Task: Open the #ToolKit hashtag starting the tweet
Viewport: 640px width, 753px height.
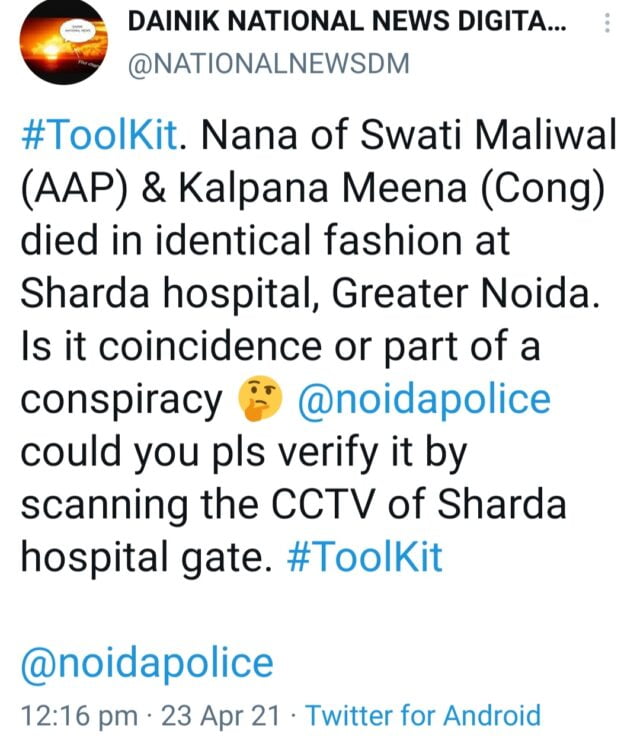Action: coord(100,137)
